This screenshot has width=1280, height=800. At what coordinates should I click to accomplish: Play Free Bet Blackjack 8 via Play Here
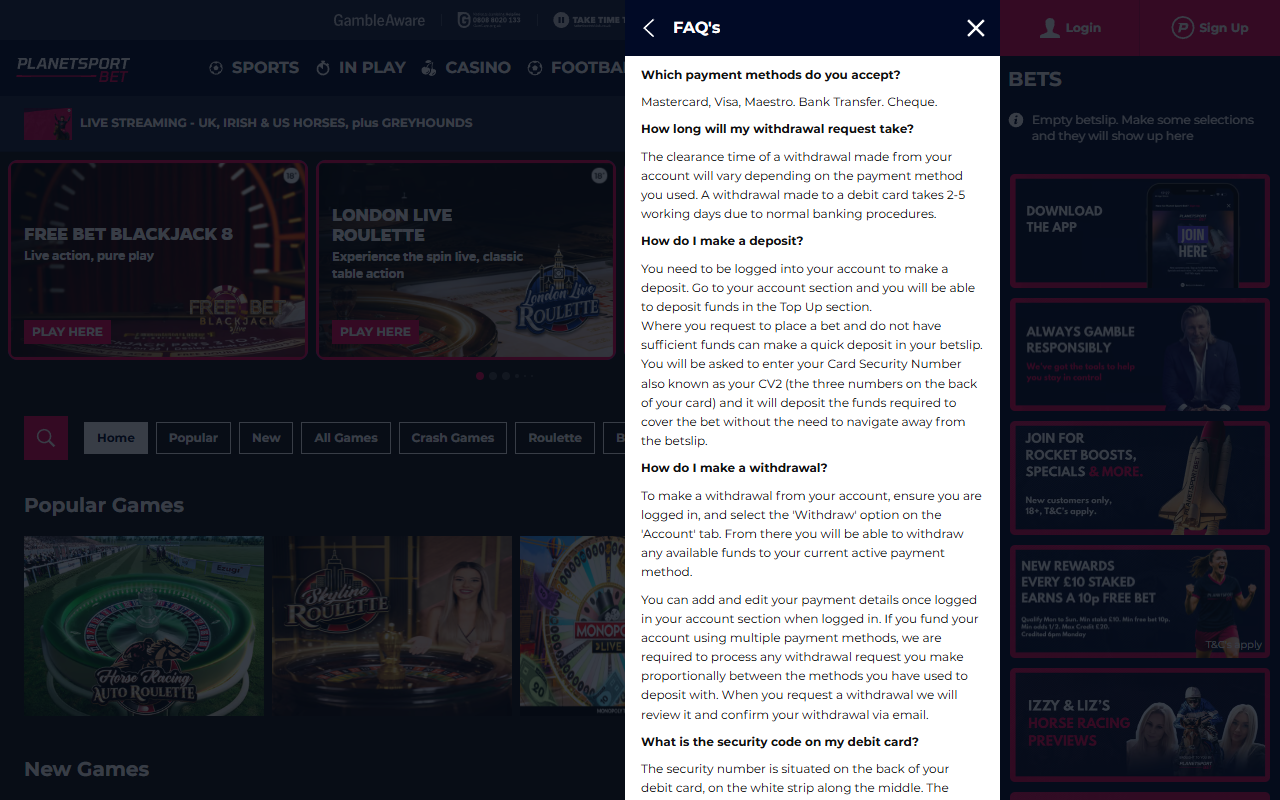67,332
